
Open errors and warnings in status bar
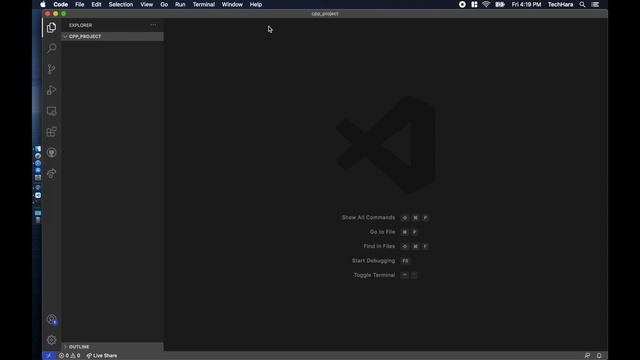(69, 356)
